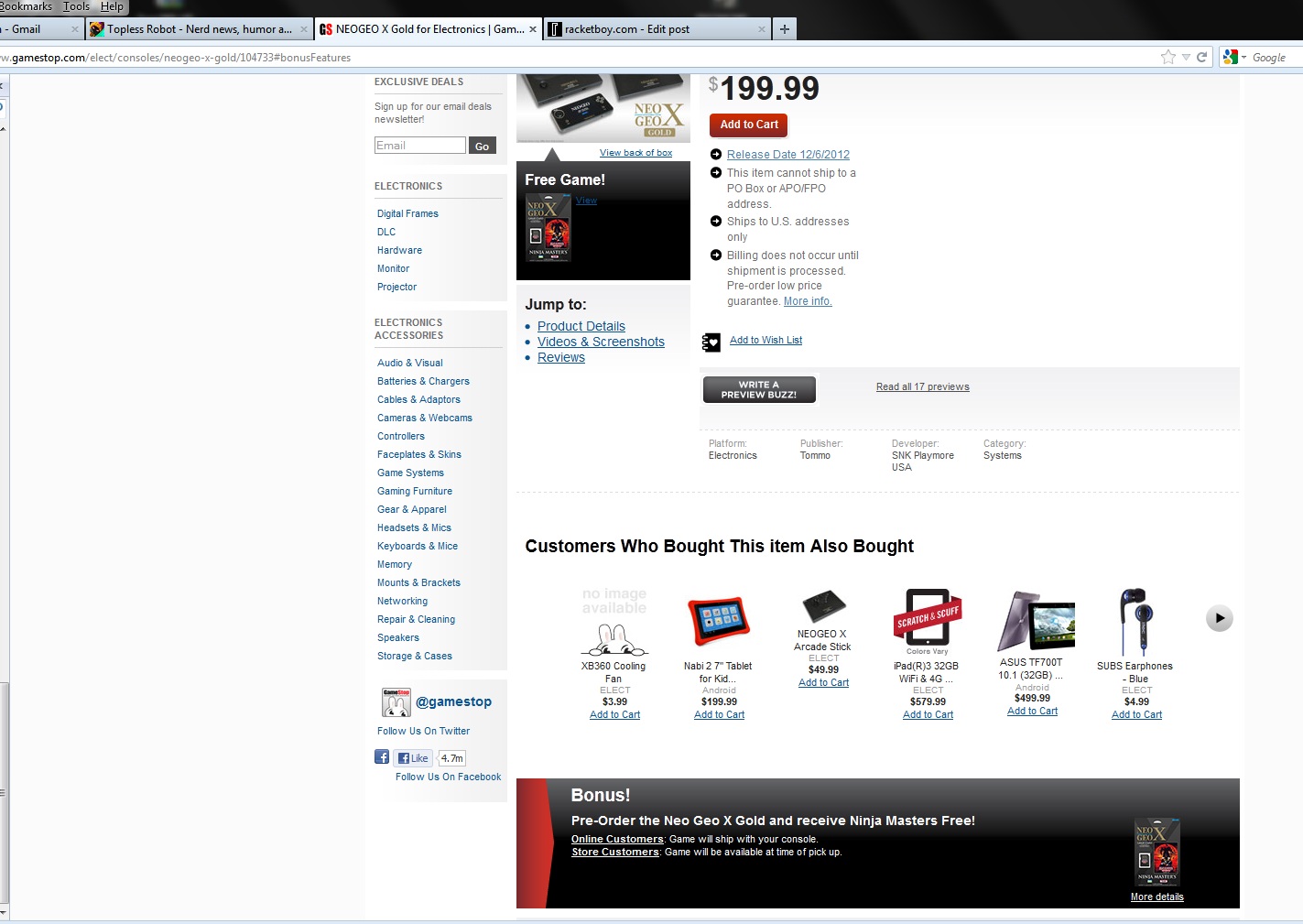Open Audio & Visual accessories
1303x924 pixels.
click(x=409, y=363)
